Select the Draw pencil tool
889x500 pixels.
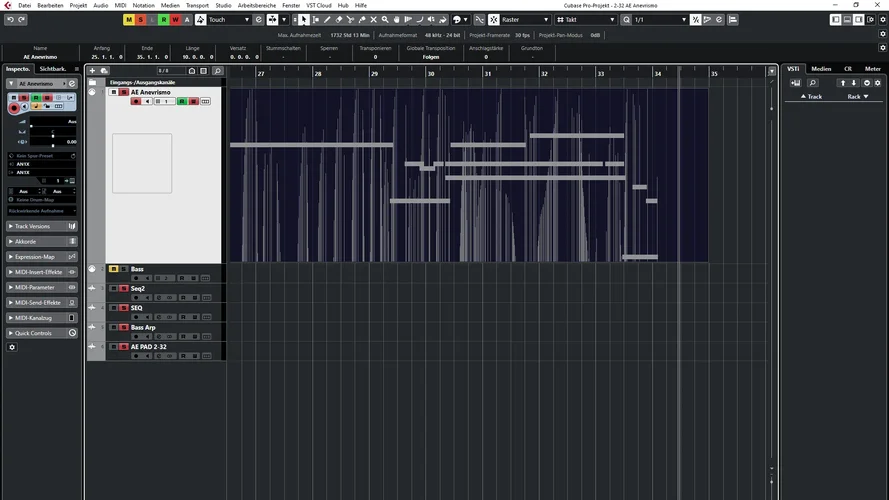[x=326, y=20]
